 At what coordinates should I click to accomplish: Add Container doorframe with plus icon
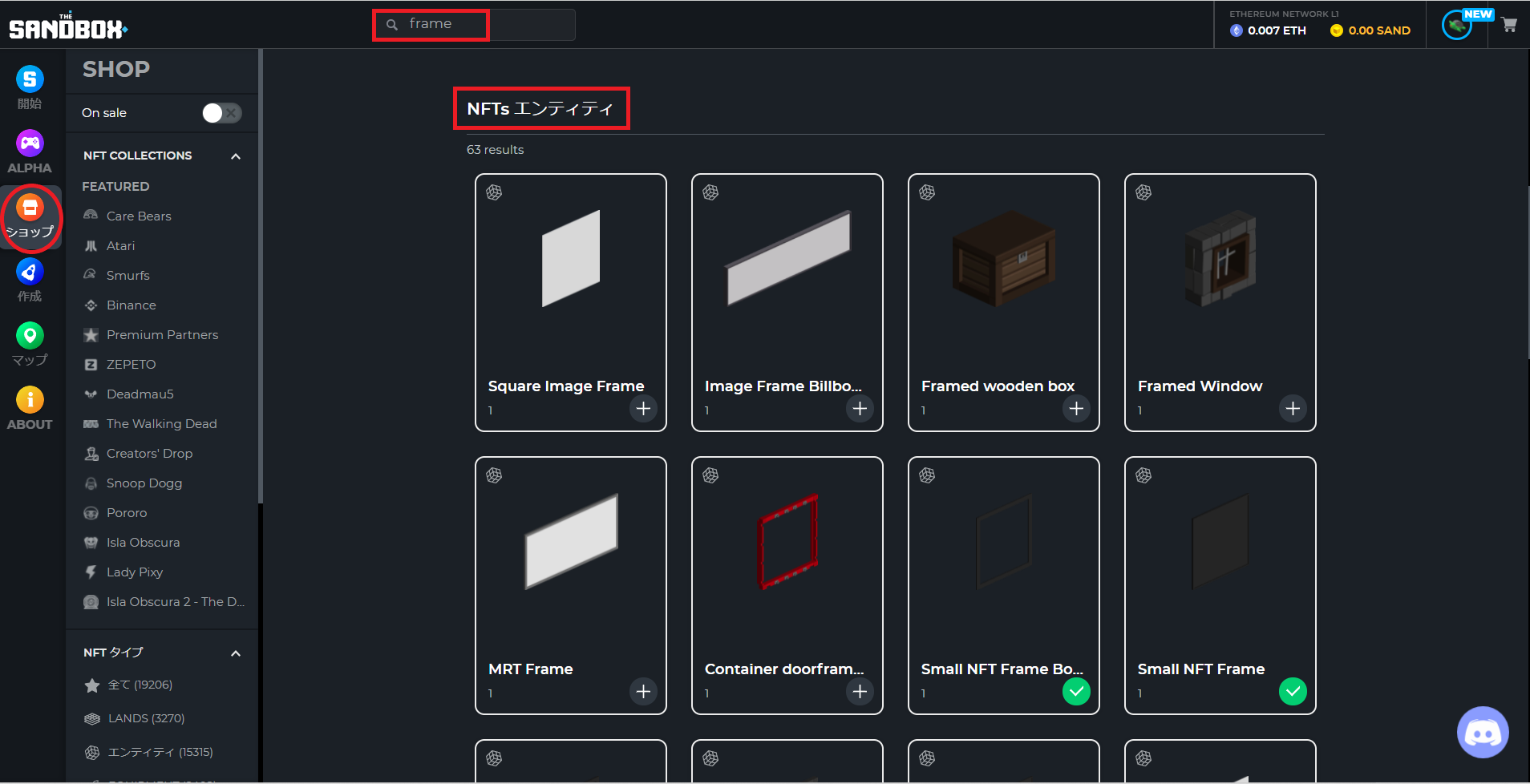(x=860, y=692)
